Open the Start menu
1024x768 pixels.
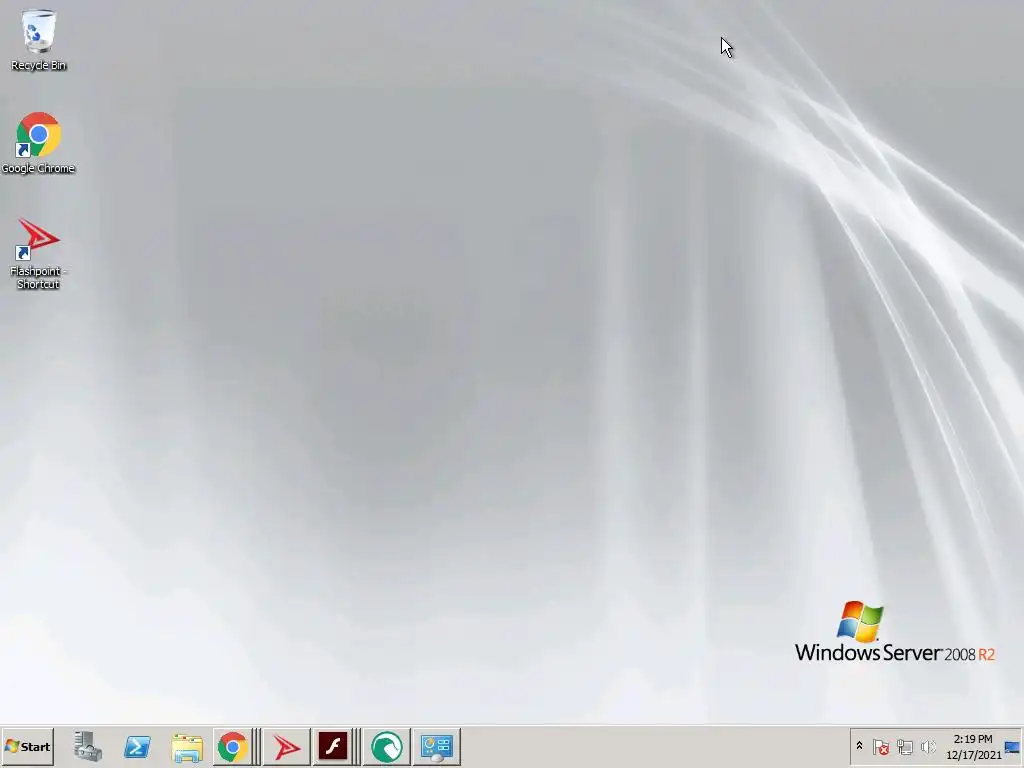click(x=27, y=746)
